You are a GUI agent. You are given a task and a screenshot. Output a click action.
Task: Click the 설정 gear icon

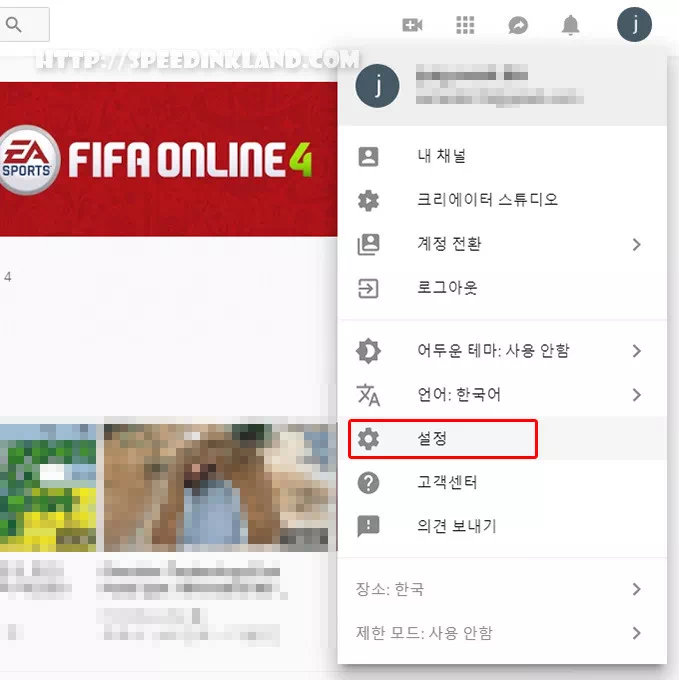(x=369, y=439)
